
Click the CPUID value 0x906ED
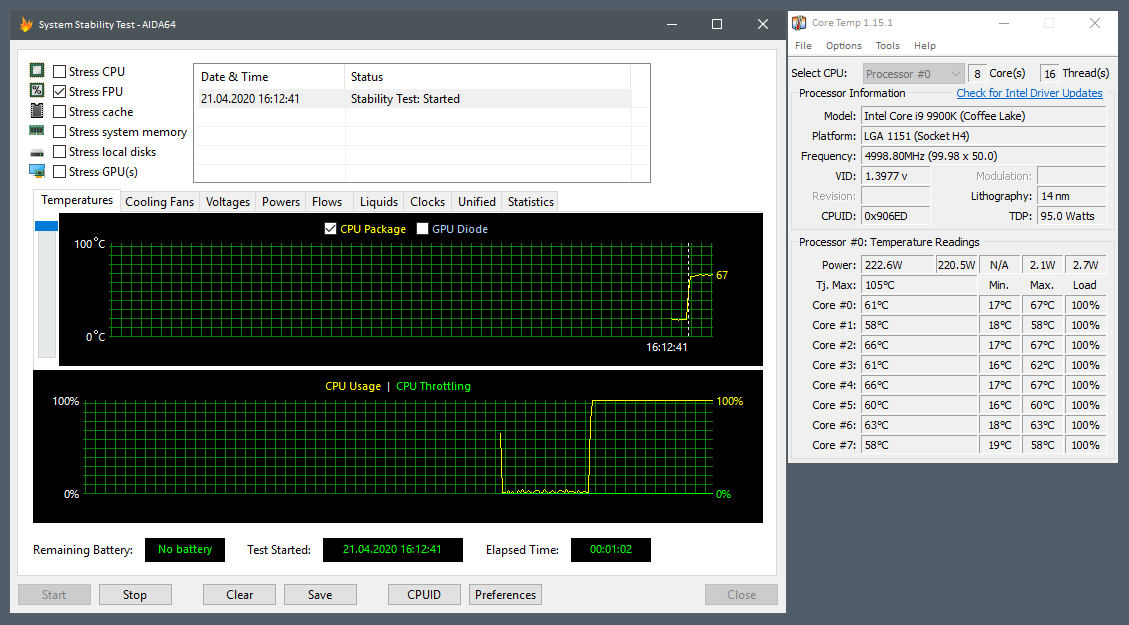[x=896, y=216]
